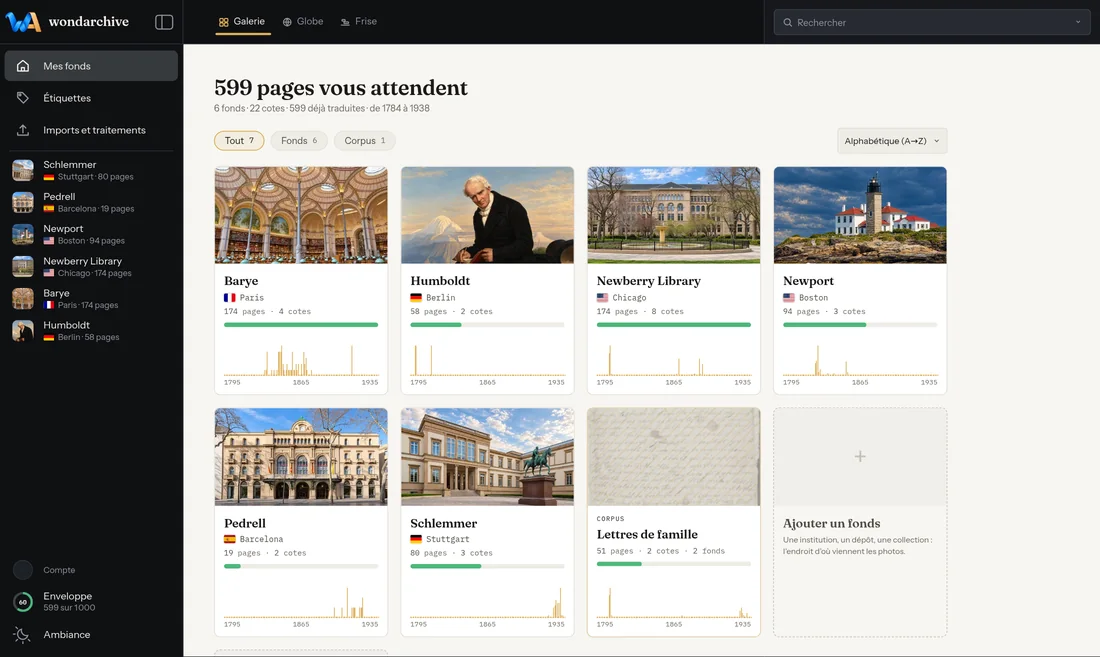
Task: Click the Newberry Library sidebar thumbnail icon
Action: click(x=23, y=266)
